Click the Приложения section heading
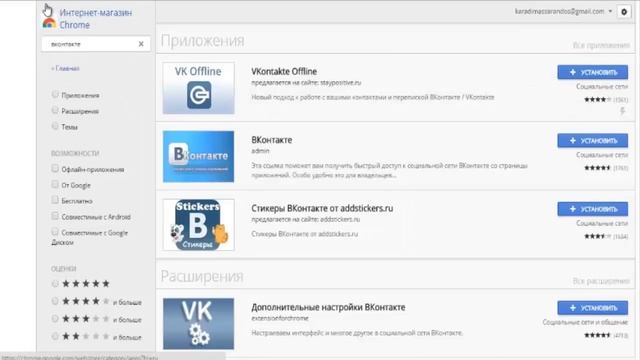Viewport: 640px width, 360px height. 203,41
